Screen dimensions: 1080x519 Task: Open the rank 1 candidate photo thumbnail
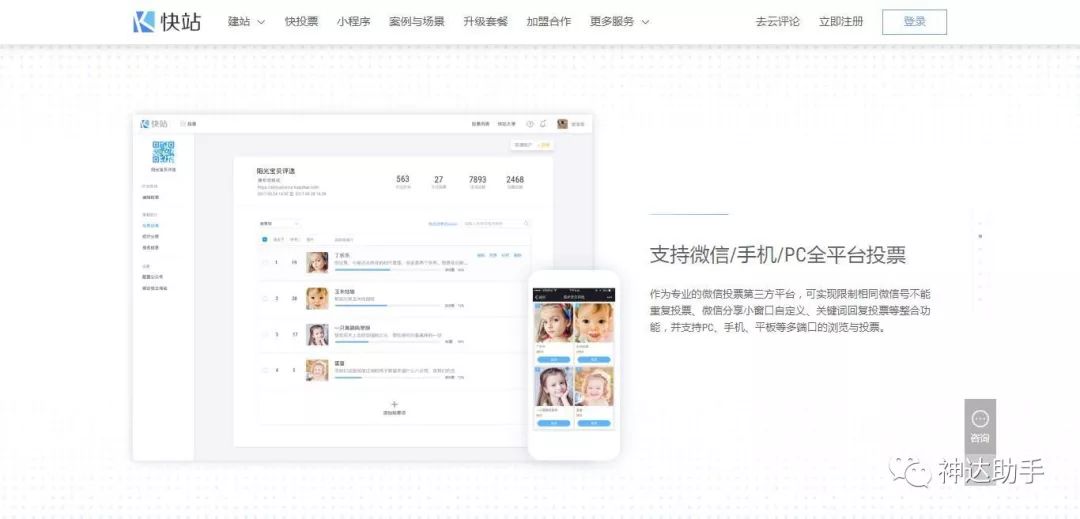tap(317, 262)
